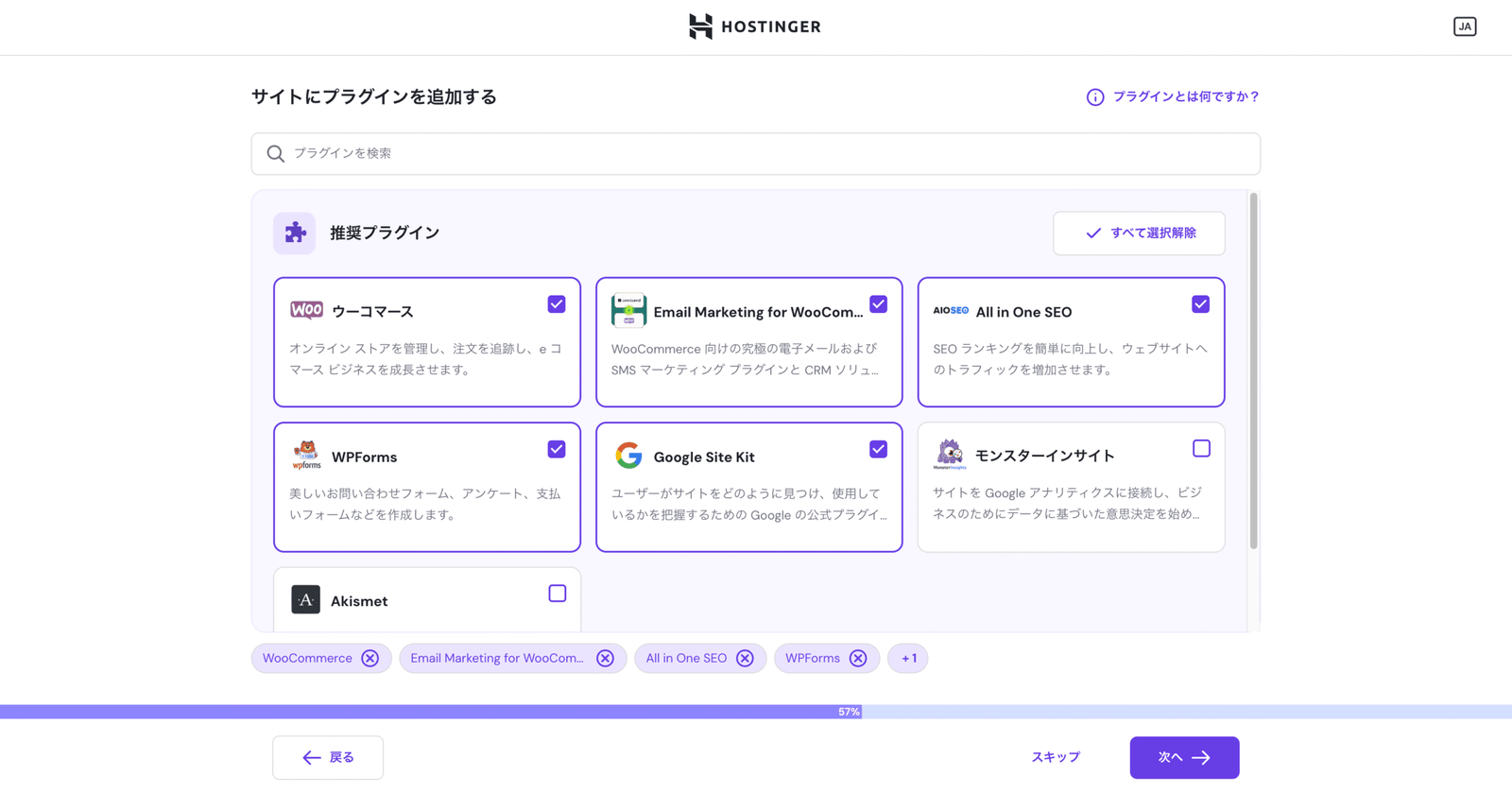Check the Akismet plugin checkbox

pyautogui.click(x=558, y=594)
